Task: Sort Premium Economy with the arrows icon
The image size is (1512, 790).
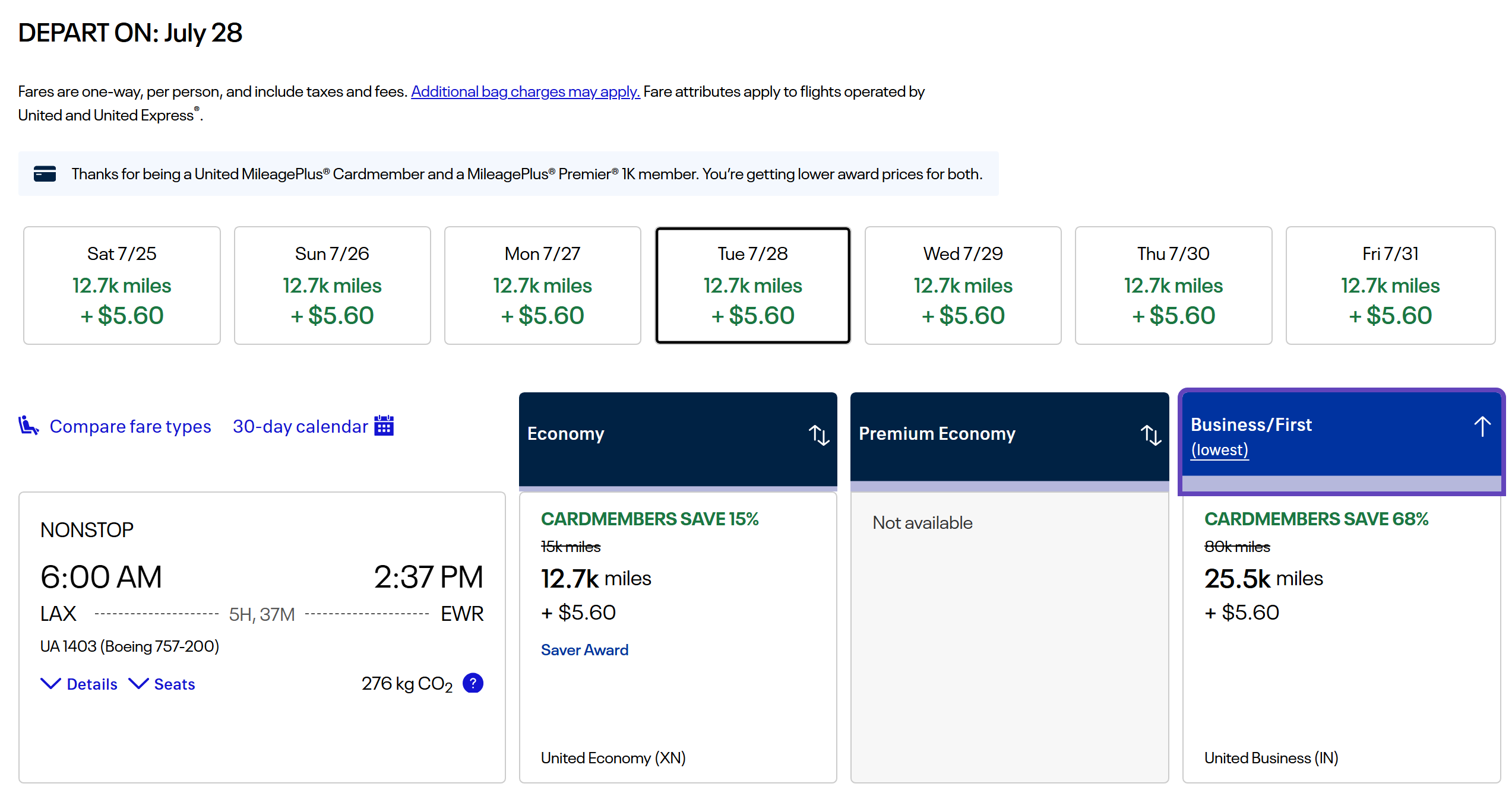Action: click(x=1151, y=434)
